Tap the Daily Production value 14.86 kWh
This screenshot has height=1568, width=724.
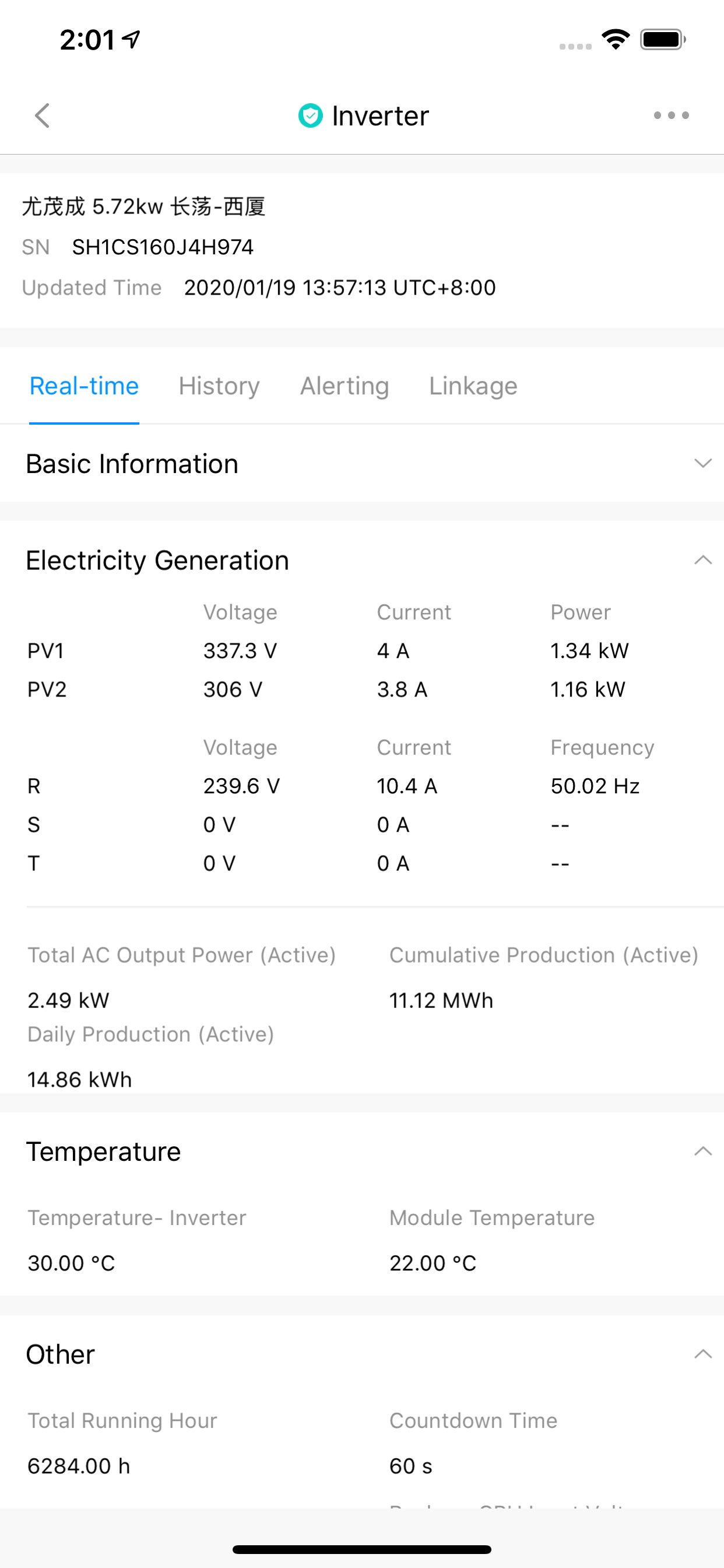[80, 1079]
